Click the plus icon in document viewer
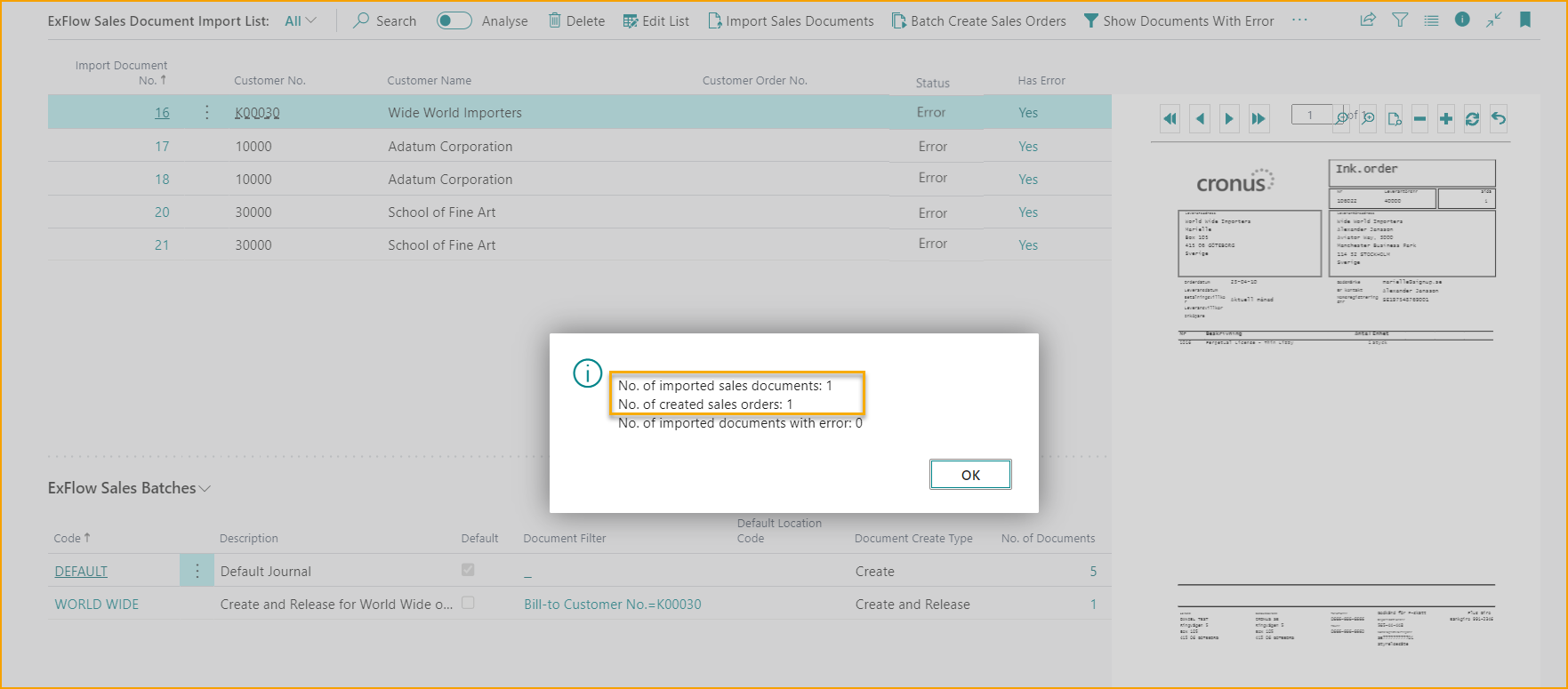This screenshot has height=689, width=1568. 1446,118
